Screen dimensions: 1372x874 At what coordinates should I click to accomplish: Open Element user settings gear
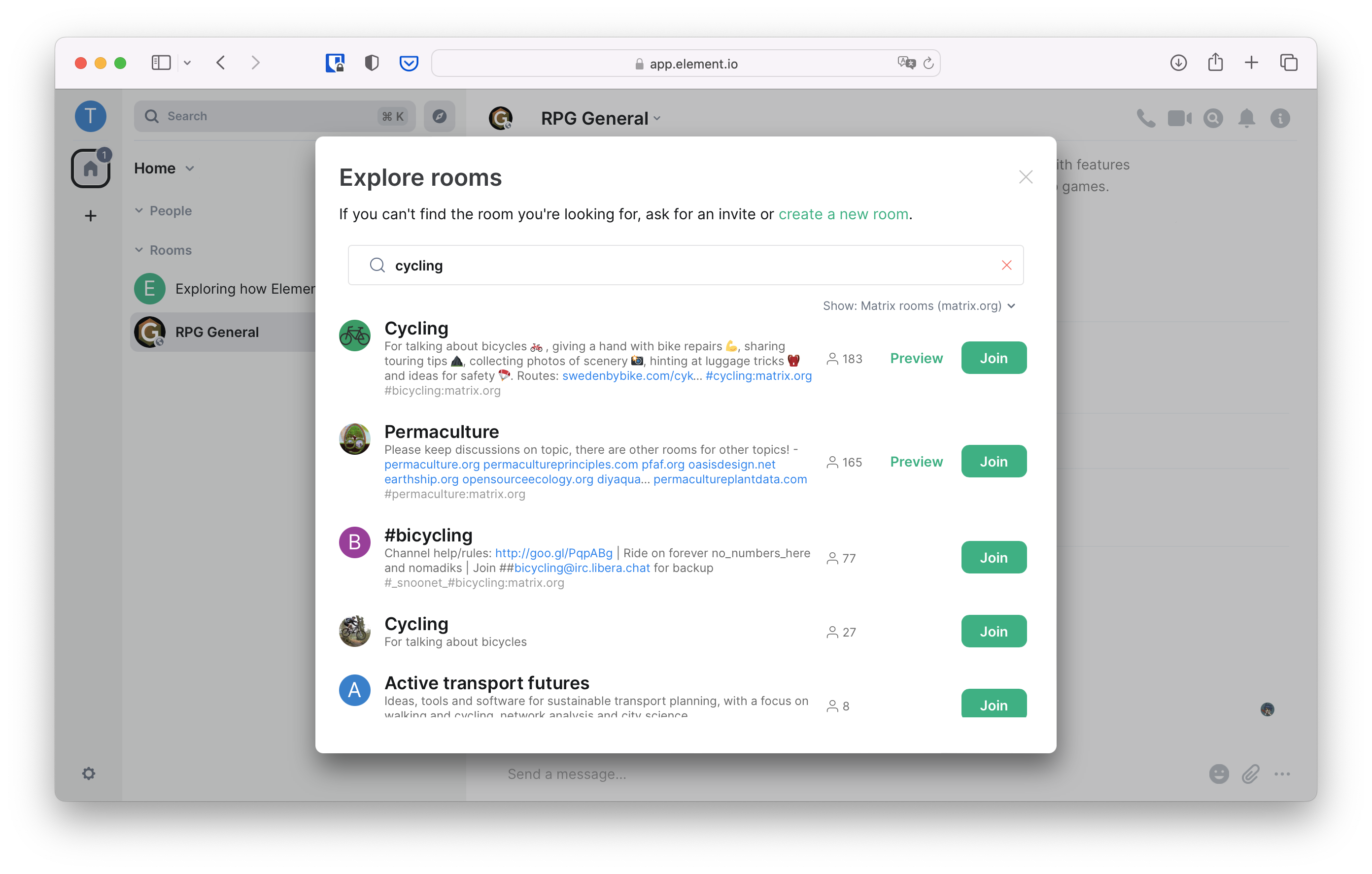[90, 773]
